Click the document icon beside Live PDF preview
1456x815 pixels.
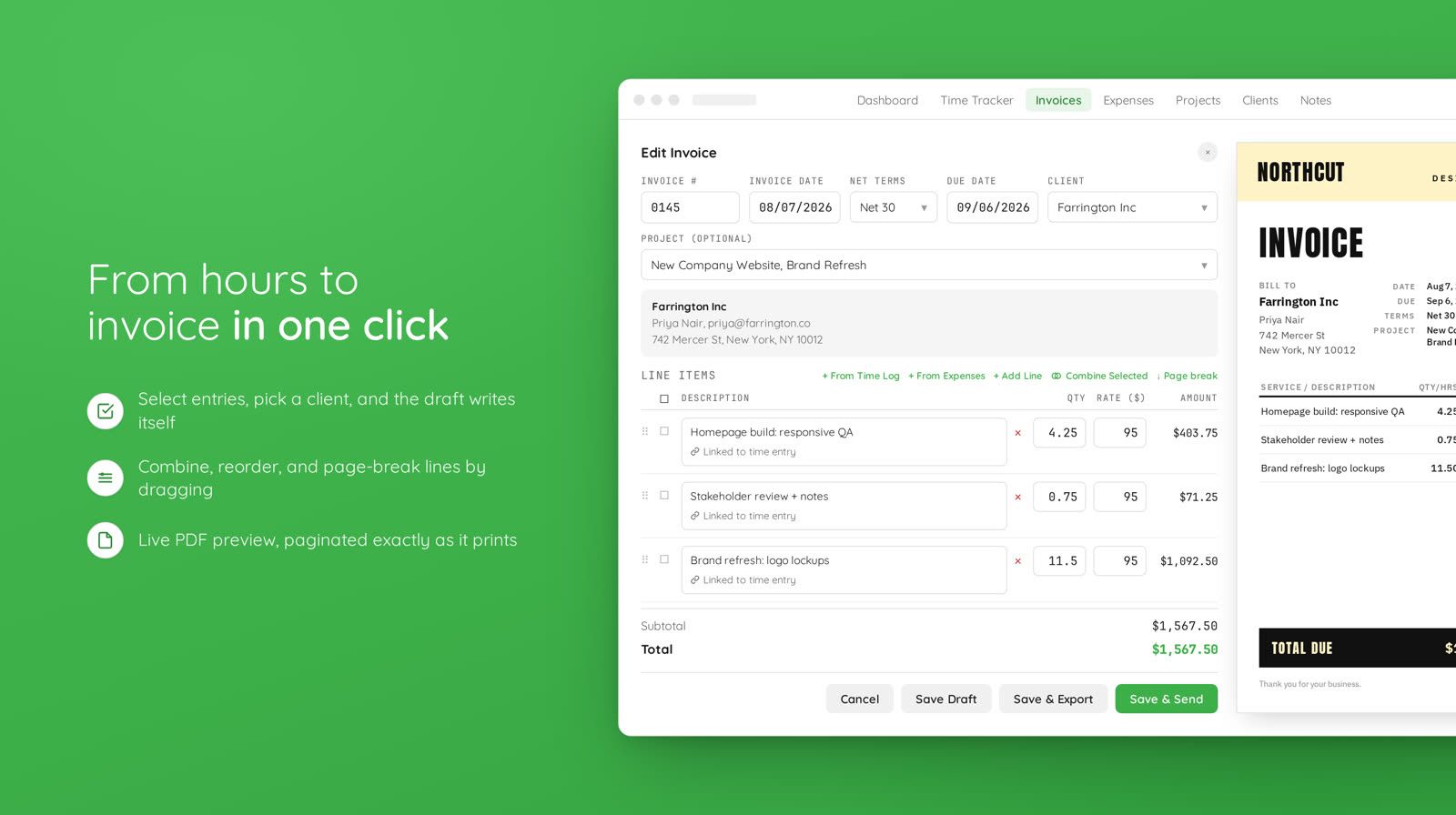[x=106, y=540]
